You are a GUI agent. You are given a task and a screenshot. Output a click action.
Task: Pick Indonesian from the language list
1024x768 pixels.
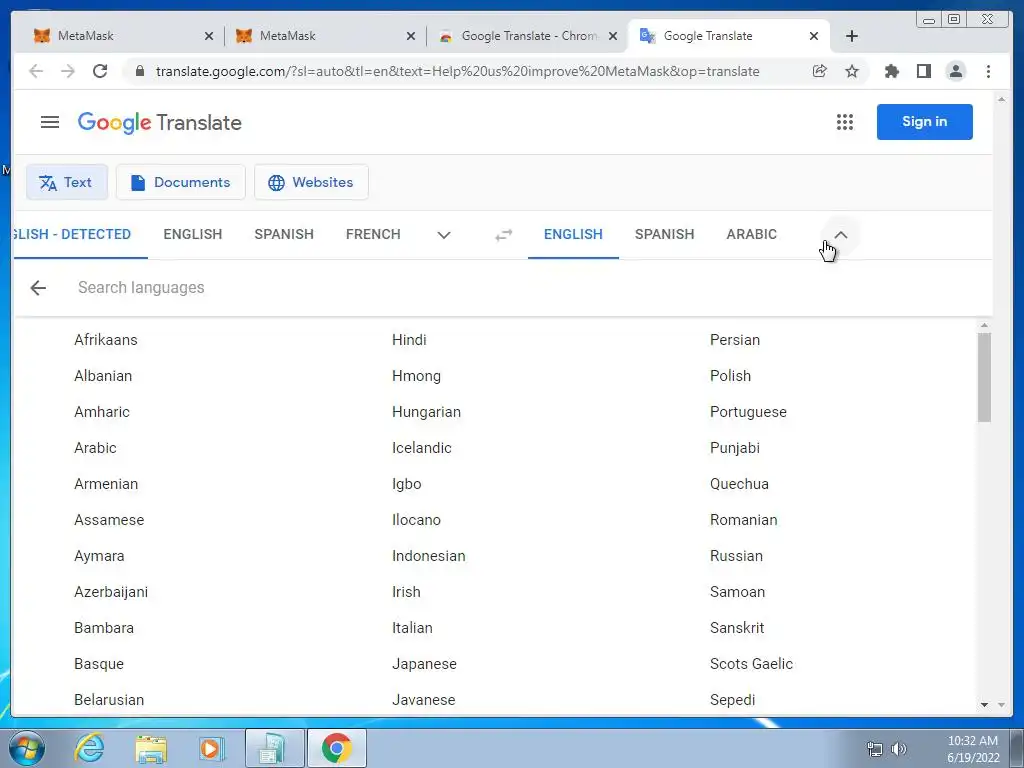(428, 556)
